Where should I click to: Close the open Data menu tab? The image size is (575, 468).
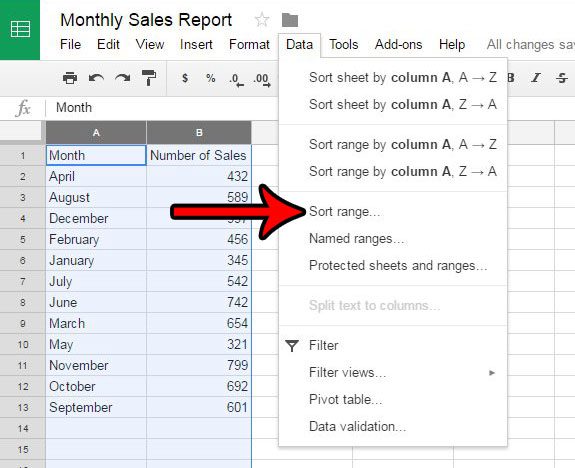(299, 45)
